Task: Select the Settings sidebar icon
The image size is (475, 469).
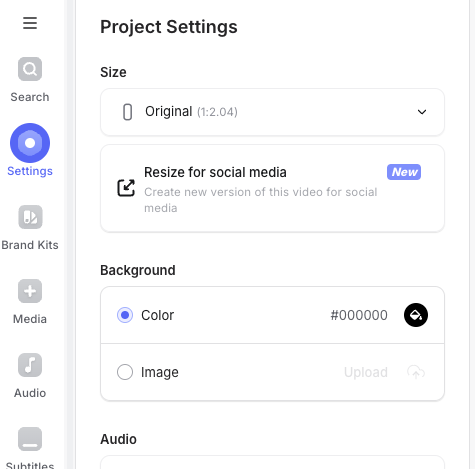Action: [x=30, y=143]
